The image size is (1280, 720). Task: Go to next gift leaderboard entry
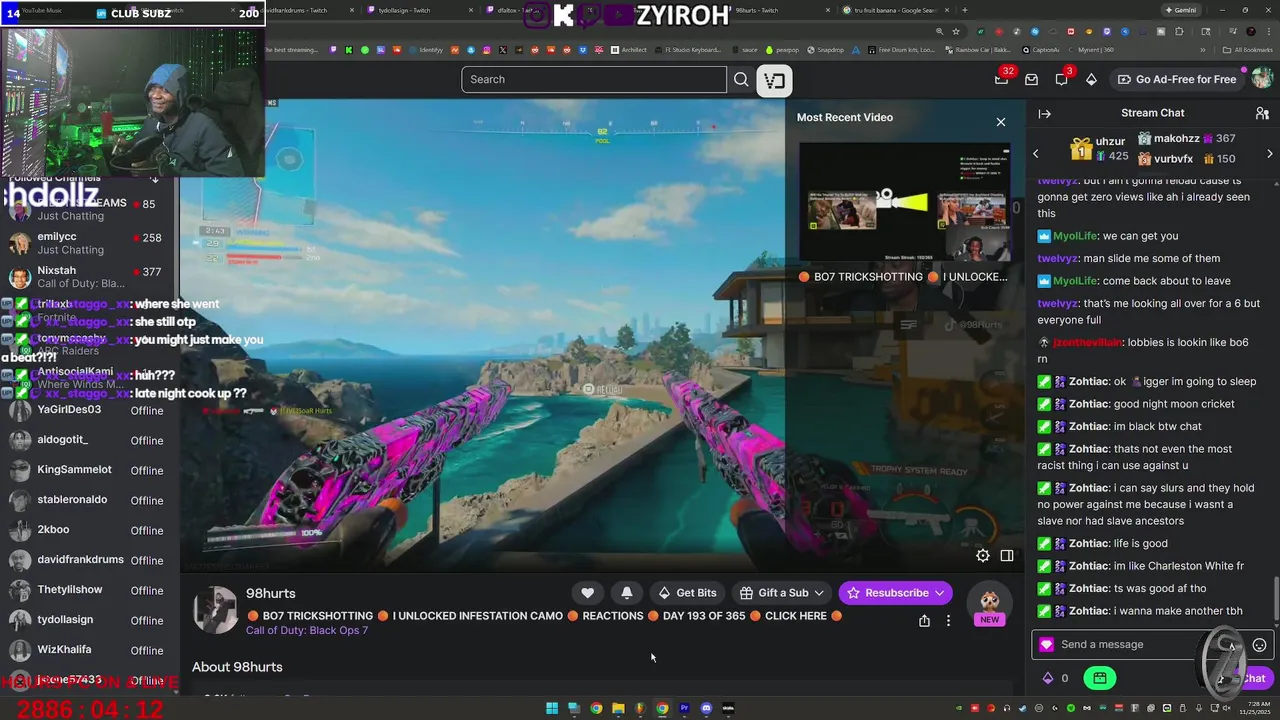tap(1270, 154)
